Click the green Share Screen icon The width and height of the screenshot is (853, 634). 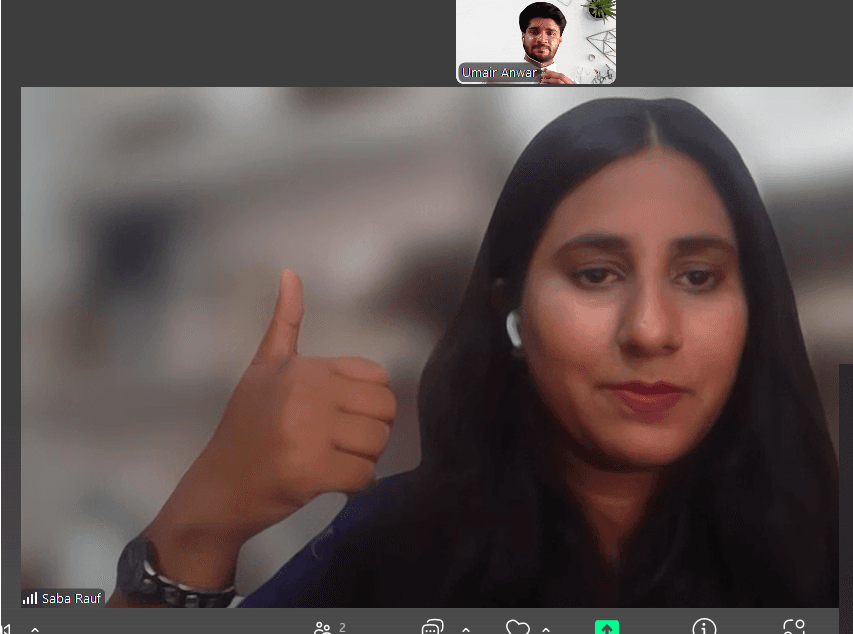click(x=607, y=627)
